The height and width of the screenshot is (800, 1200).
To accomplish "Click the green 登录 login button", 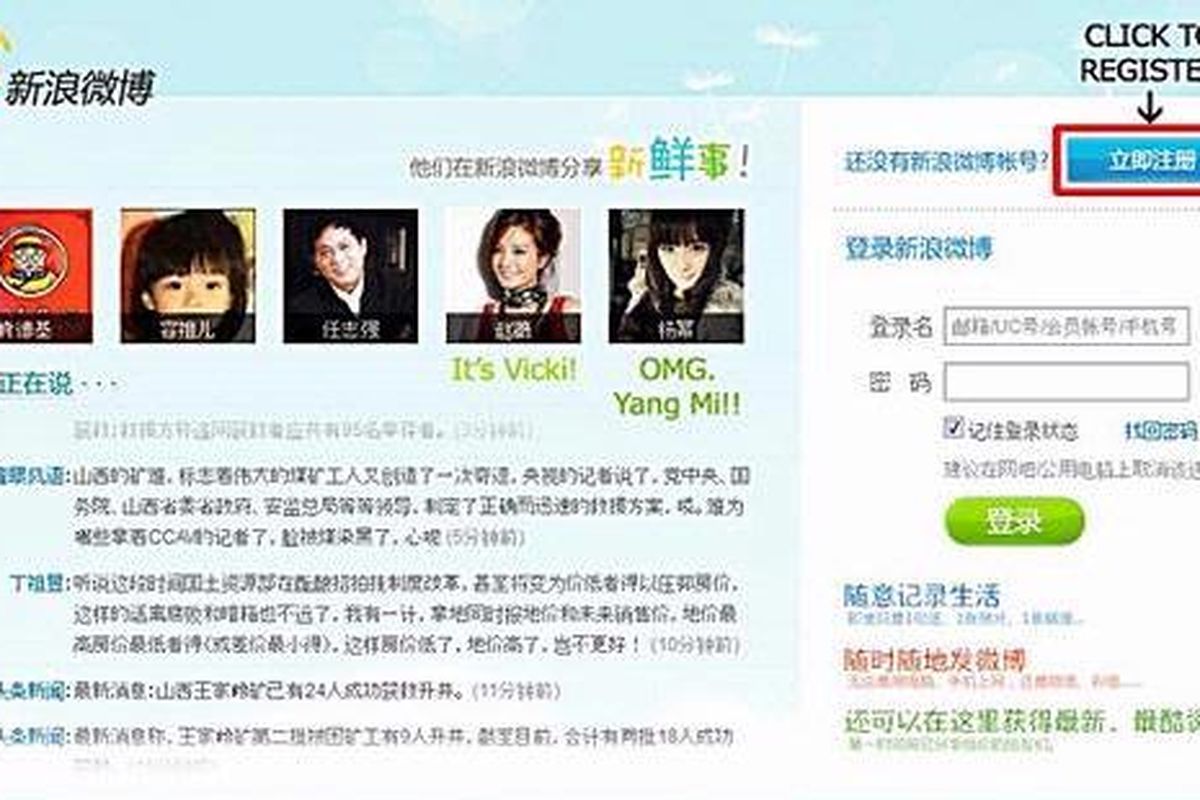I will point(1014,521).
